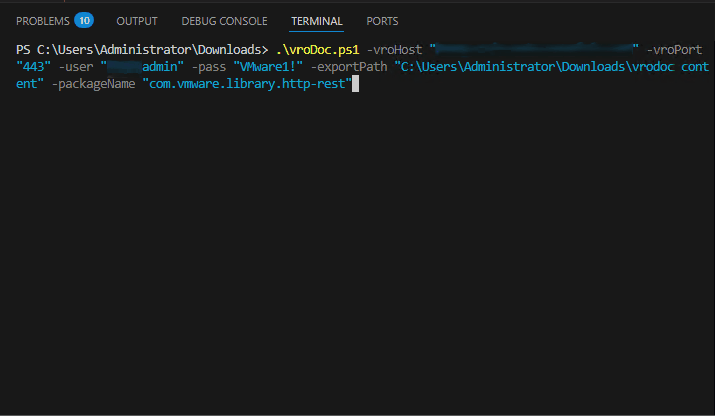Viewport: 715px width, 416px height.
Task: Open the PROBLEMS panel tab
Action: [x=42, y=21]
